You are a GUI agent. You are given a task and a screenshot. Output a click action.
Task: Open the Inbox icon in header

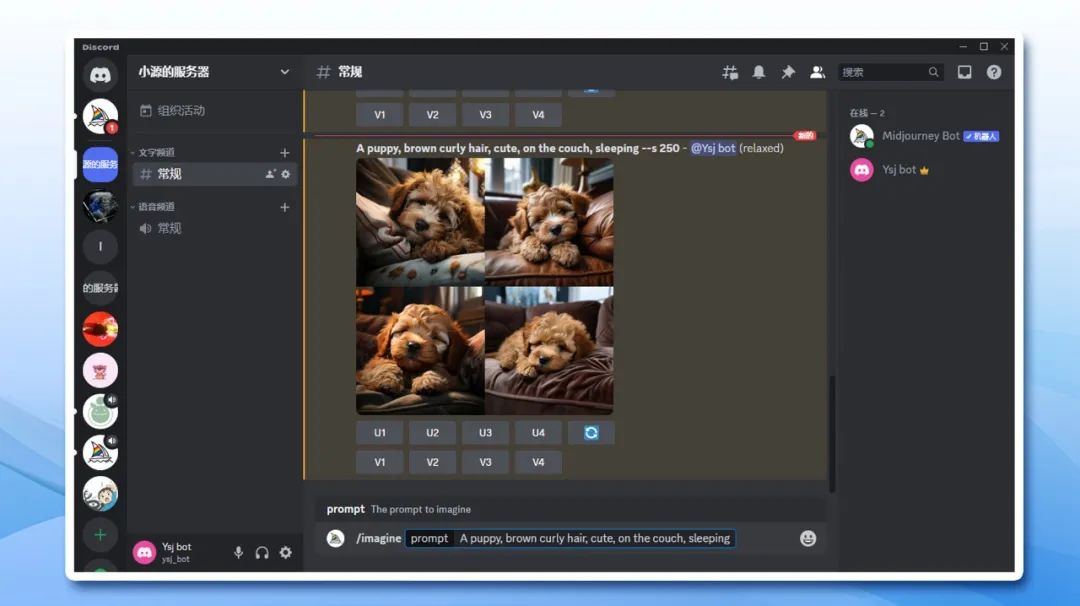click(964, 72)
